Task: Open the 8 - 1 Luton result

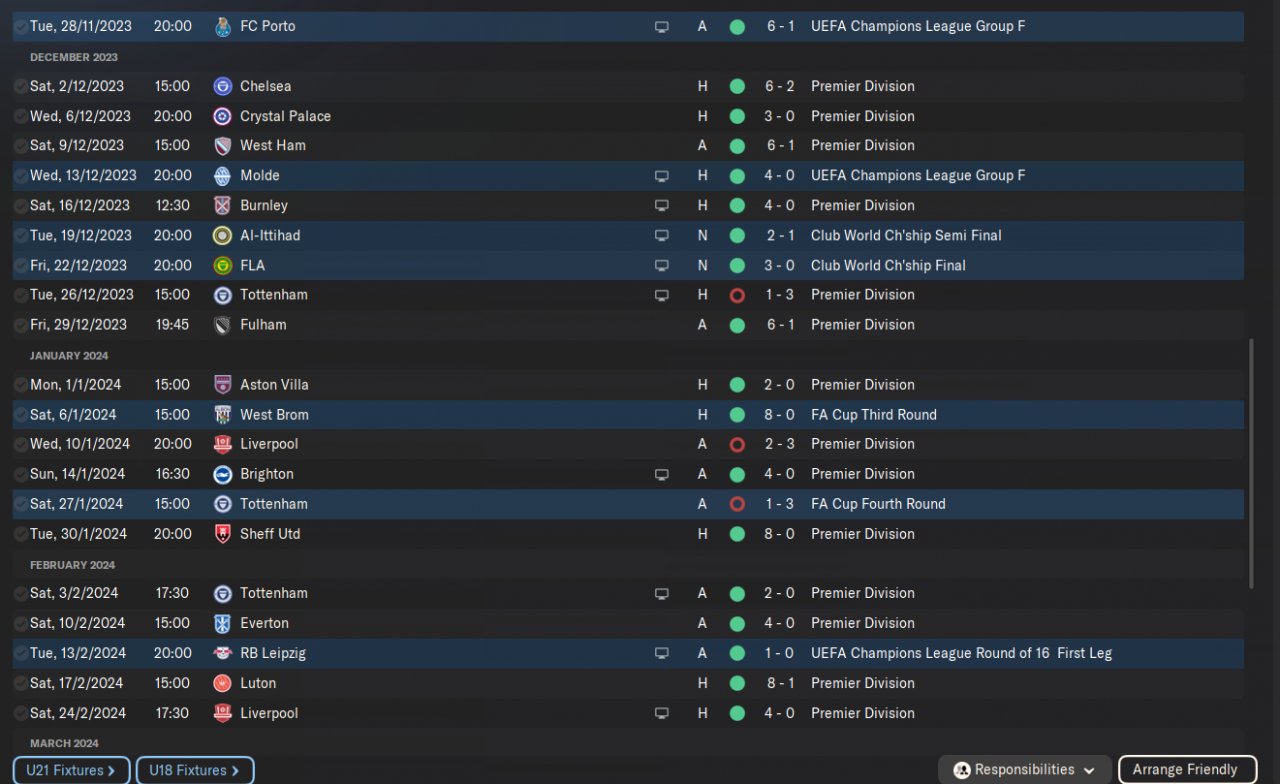Action: click(780, 683)
